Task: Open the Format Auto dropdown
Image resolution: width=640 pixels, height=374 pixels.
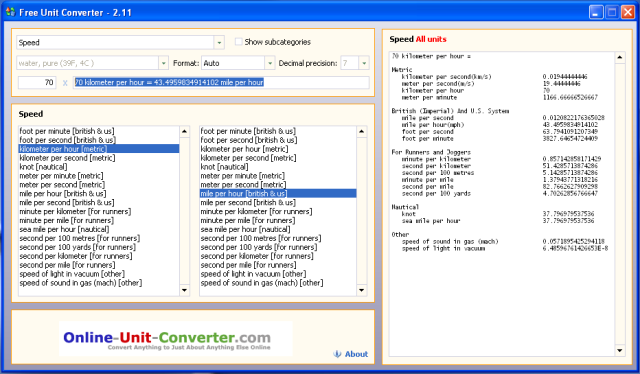Action: click(x=270, y=63)
